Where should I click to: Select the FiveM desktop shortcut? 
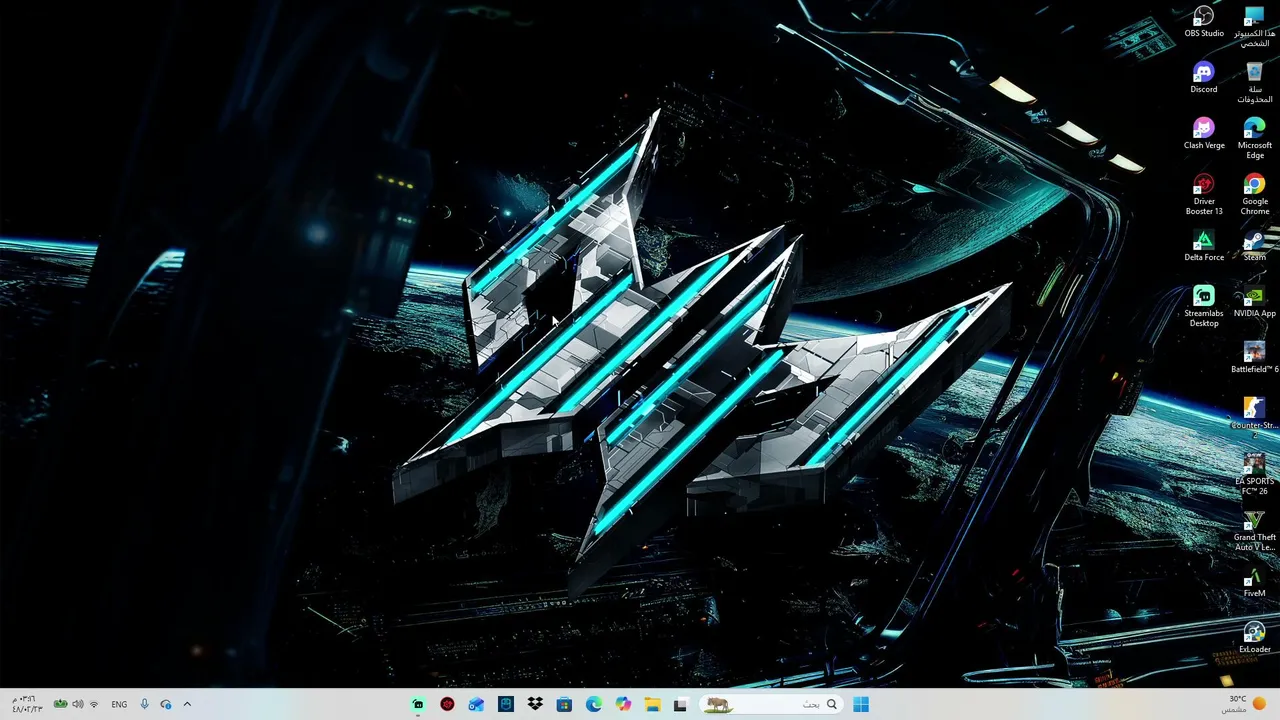click(x=1255, y=582)
